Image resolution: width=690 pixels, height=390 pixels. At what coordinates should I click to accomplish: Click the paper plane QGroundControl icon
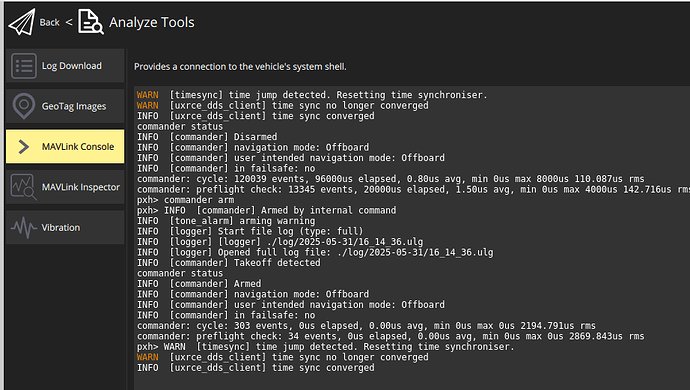tap(22, 22)
